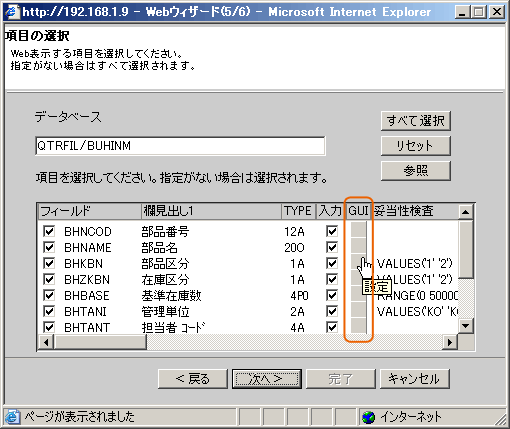
Task: Open GUI settings button for BHKBN row
Action: (x=359, y=263)
